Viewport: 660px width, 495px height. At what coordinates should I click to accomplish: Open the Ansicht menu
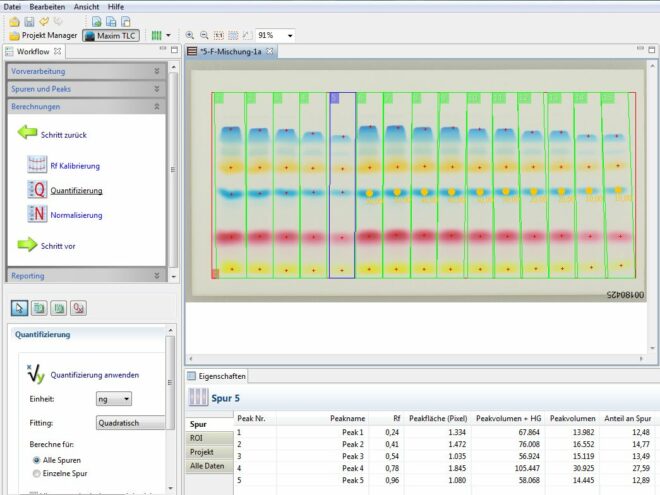86,7
